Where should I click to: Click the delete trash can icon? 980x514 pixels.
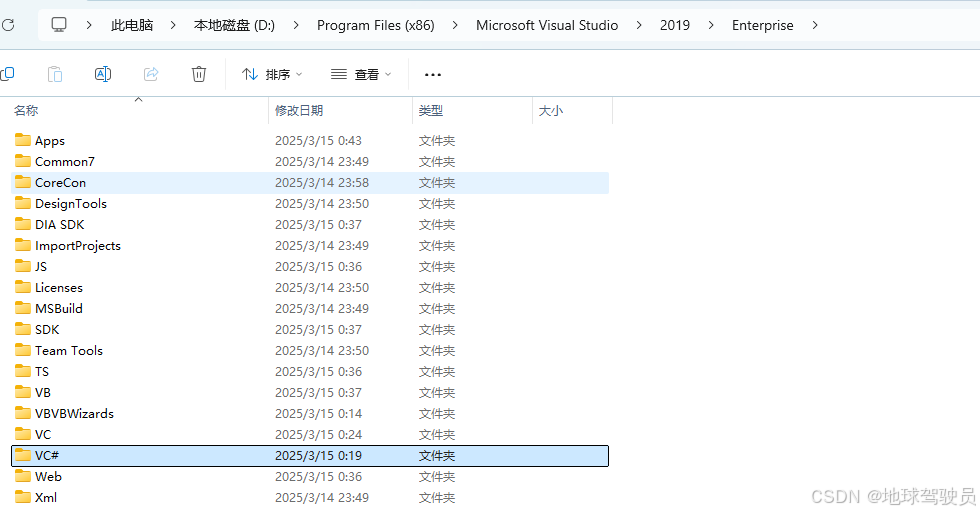click(199, 74)
